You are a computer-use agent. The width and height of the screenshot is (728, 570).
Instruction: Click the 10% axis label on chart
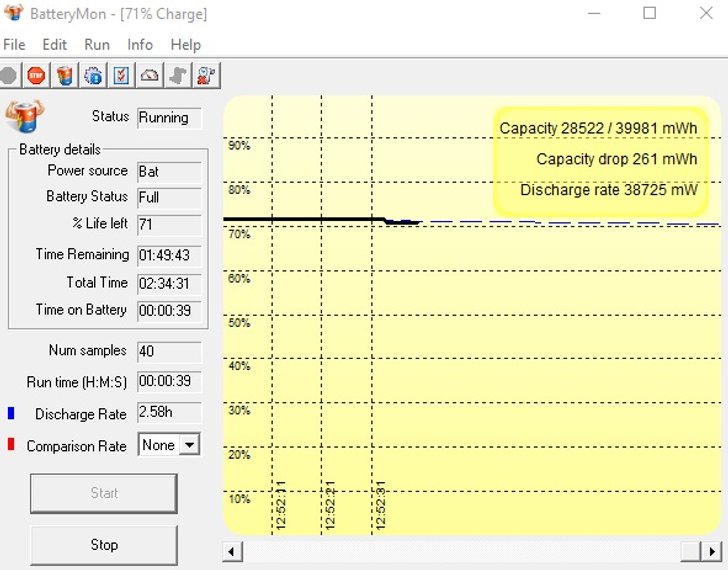(x=239, y=499)
